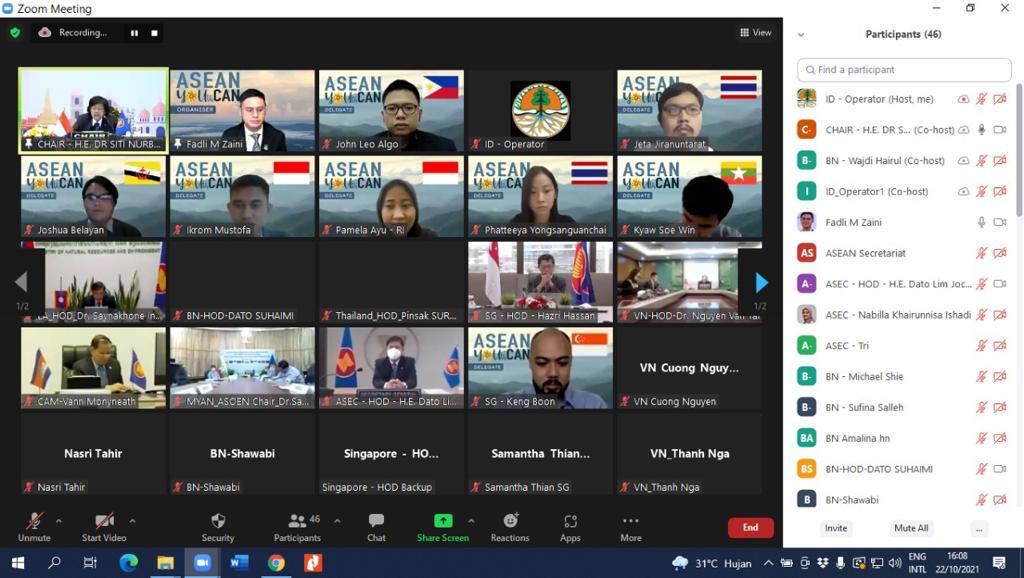
Task: Expand audio options arrow beside Unmute
Action: 59,521
